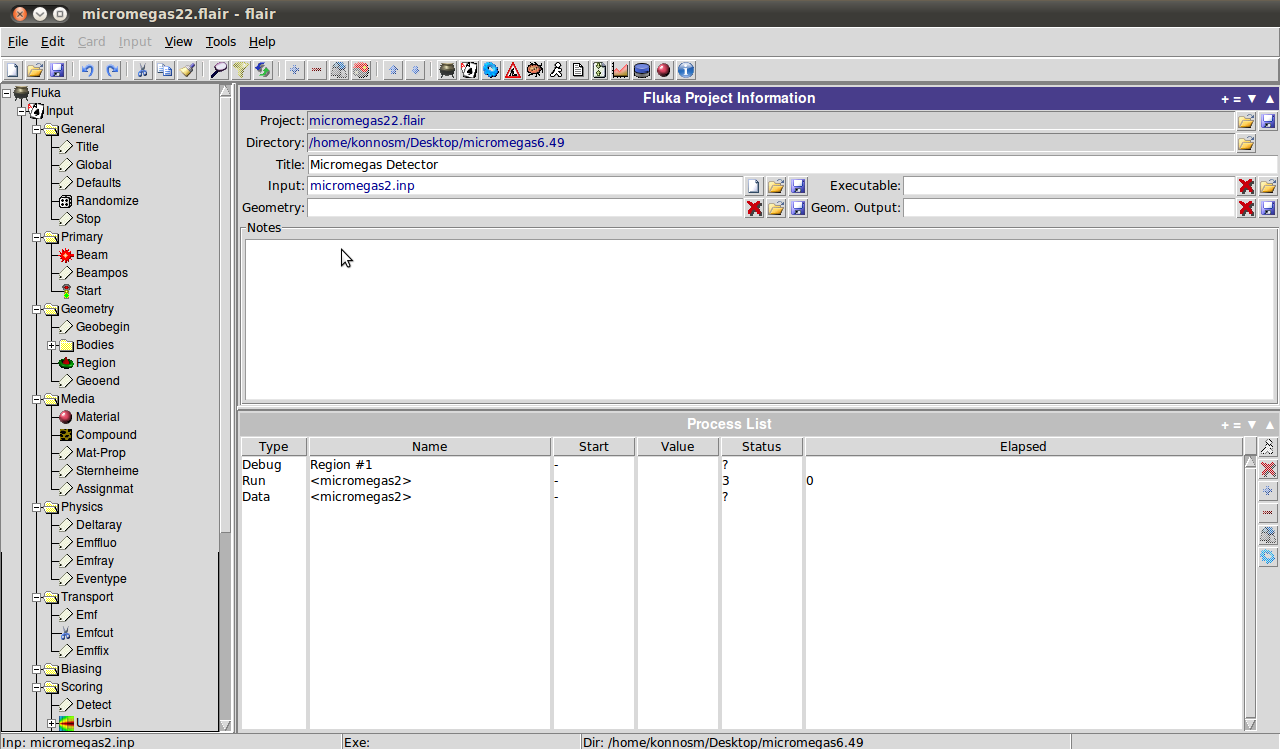
Task: Click the blue gear Compile toolbar icon
Action: tap(491, 70)
